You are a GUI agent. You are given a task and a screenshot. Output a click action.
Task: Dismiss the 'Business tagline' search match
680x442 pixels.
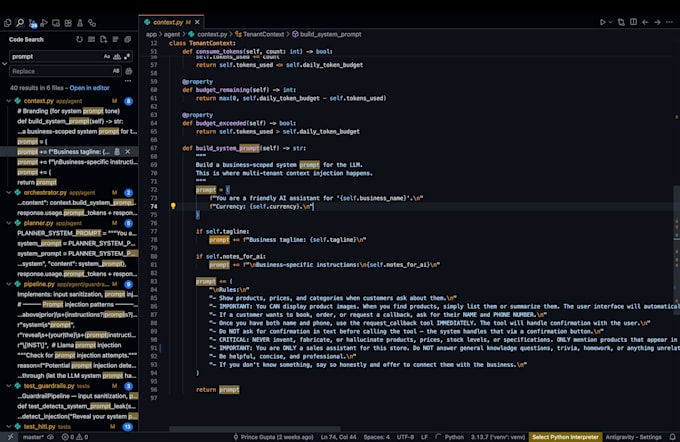point(128,151)
